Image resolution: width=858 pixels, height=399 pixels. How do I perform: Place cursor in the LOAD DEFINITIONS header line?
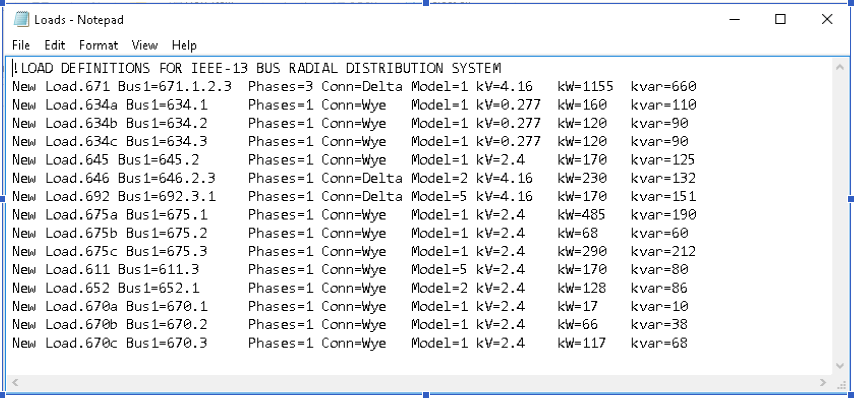[x=257, y=68]
